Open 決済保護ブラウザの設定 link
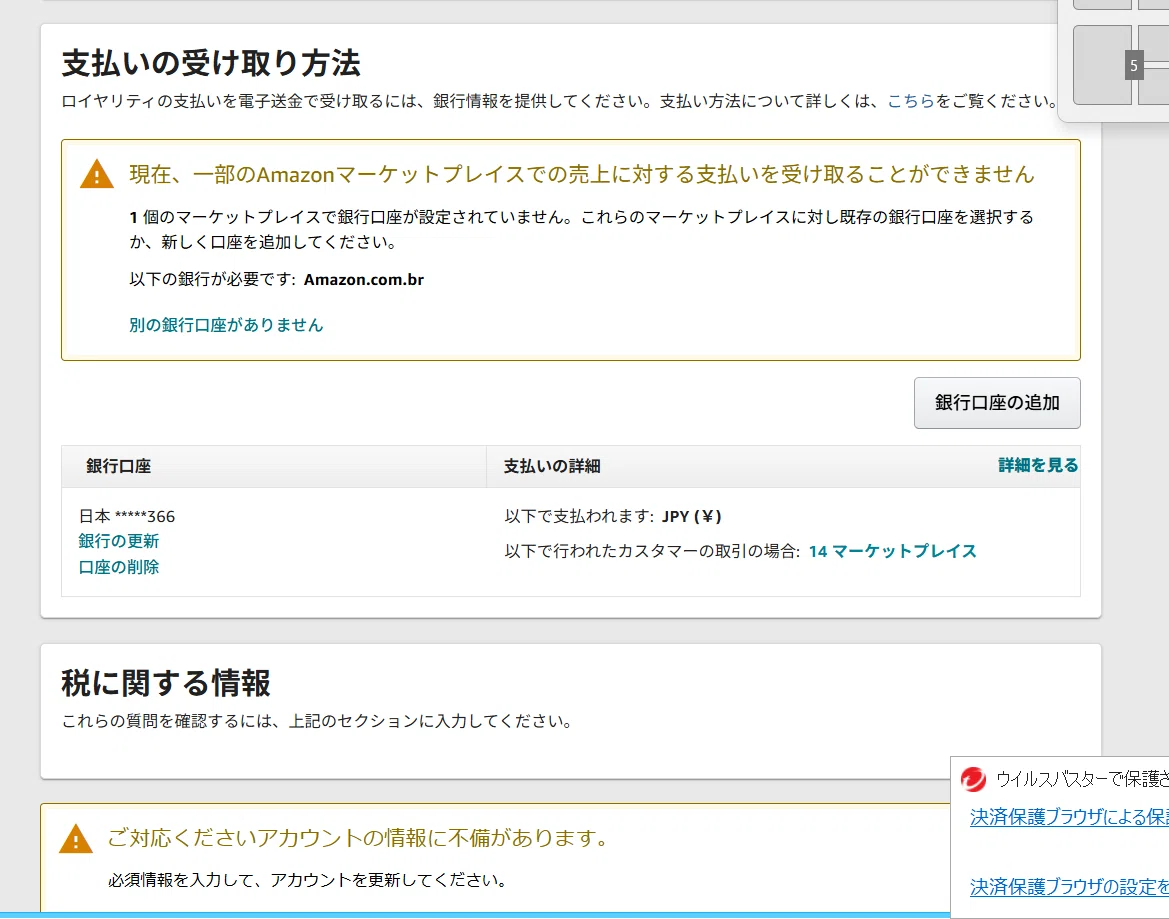Image resolution: width=1169 pixels, height=919 pixels. pos(1069,887)
